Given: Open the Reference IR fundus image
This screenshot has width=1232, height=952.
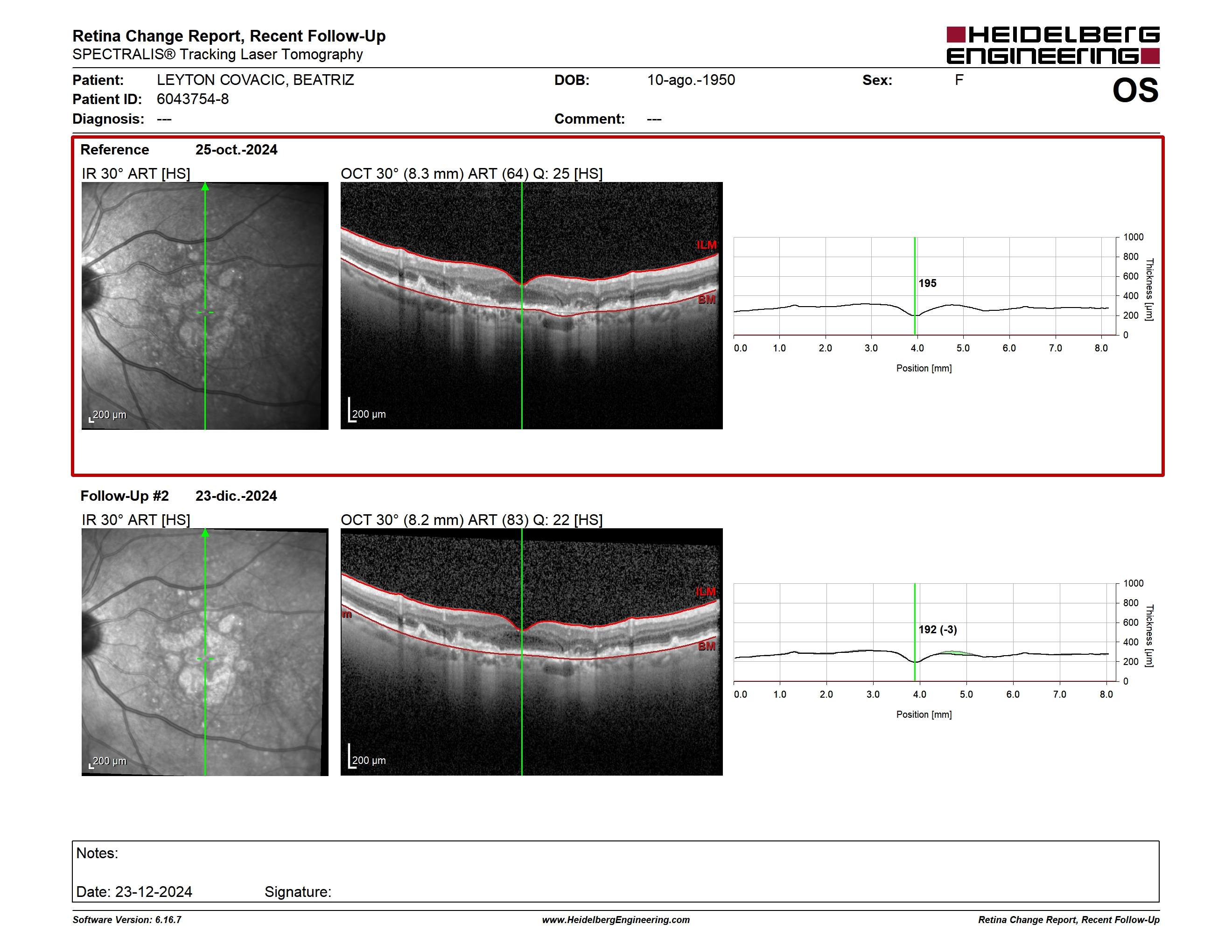Looking at the screenshot, I should coord(205,306).
